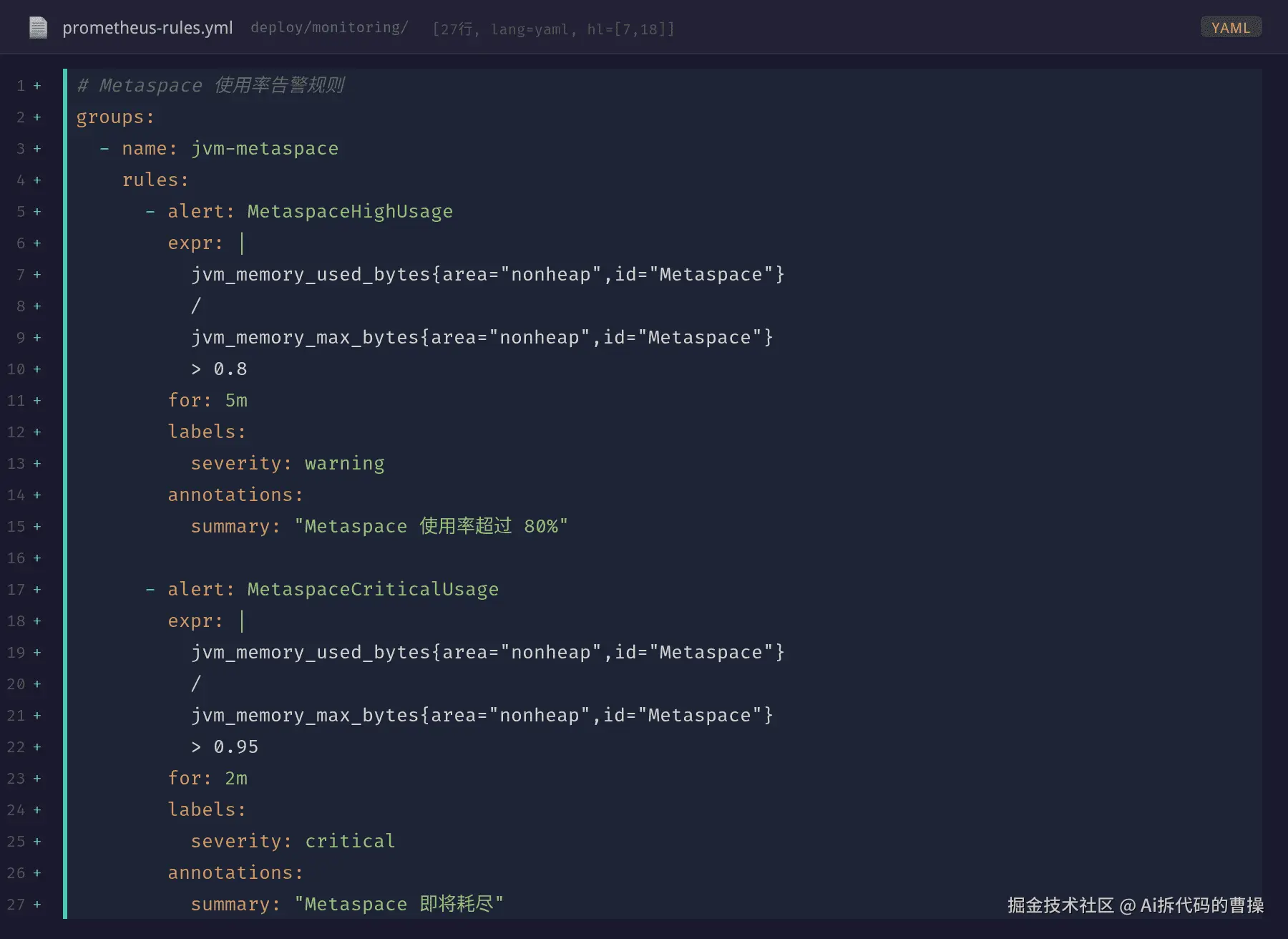Click the file metadata text showing lang=yaml
This screenshot has height=939, width=1288.
(553, 29)
